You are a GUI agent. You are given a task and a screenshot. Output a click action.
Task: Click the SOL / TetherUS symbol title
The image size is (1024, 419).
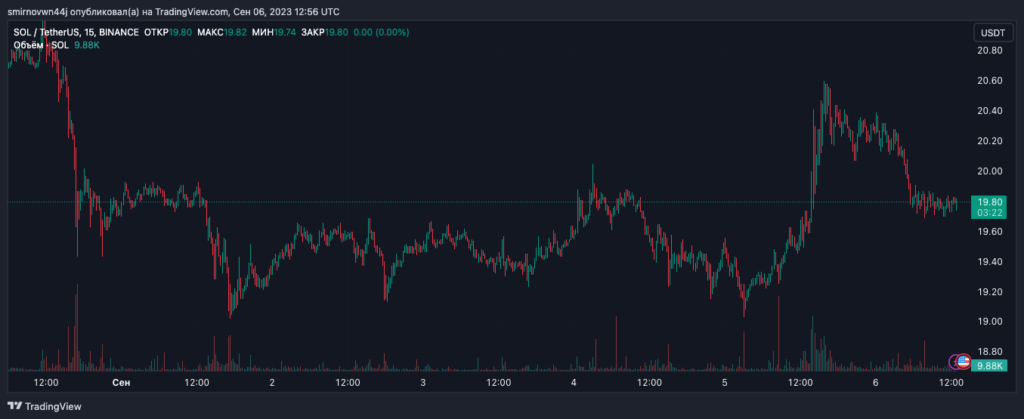[49, 33]
